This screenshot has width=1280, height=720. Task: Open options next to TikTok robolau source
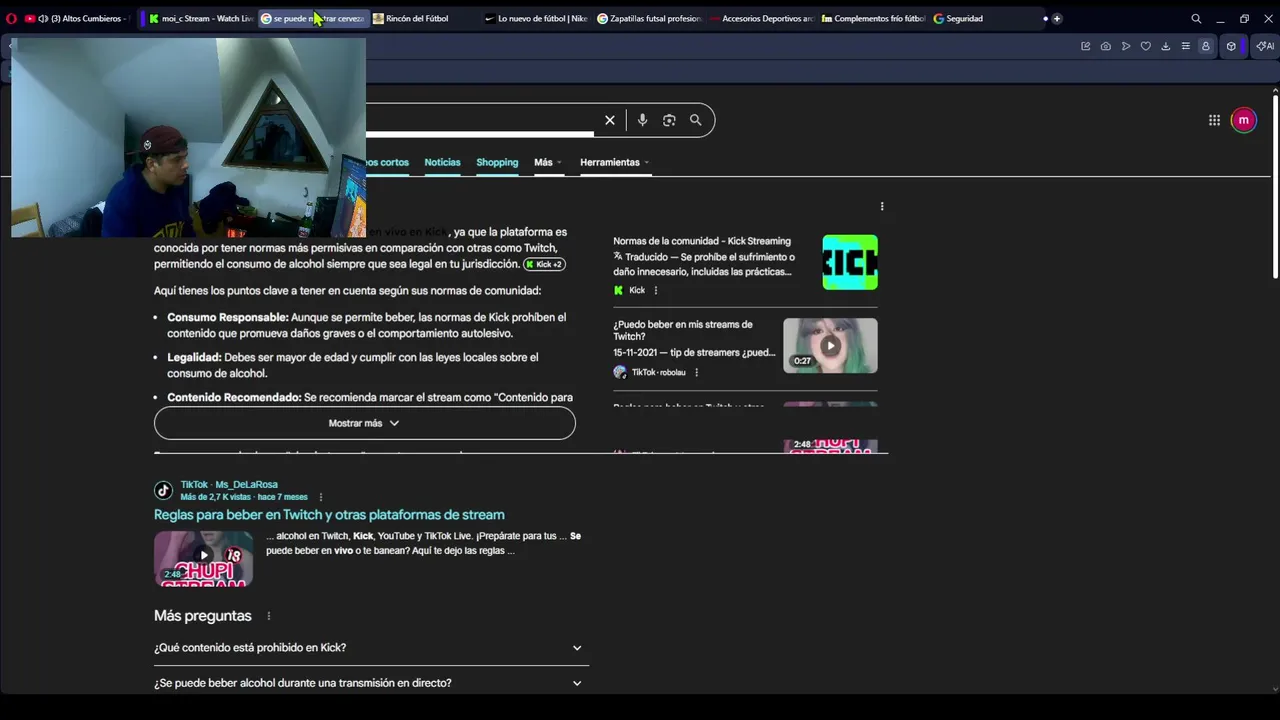tap(696, 372)
